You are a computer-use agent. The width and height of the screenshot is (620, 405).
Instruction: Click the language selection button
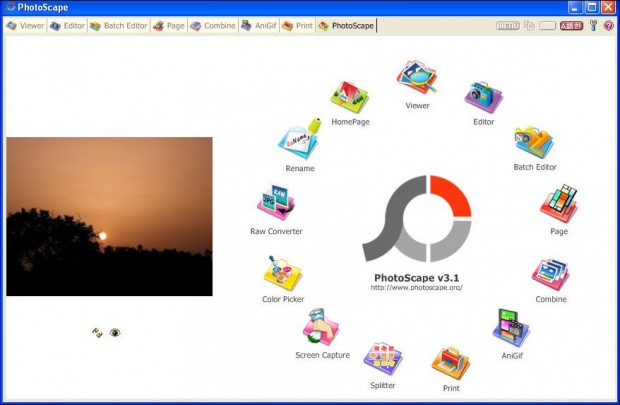tap(571, 26)
